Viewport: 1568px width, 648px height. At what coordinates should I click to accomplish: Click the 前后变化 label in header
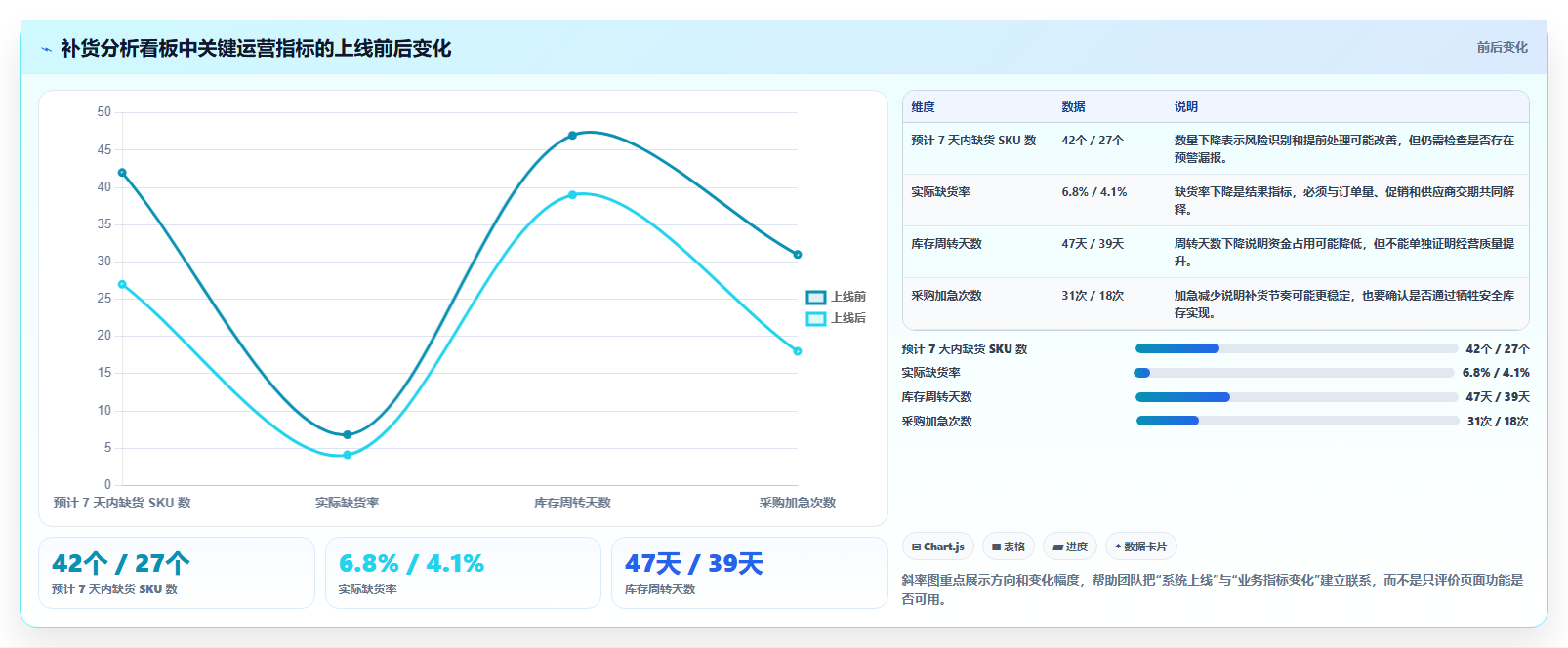1502,47
